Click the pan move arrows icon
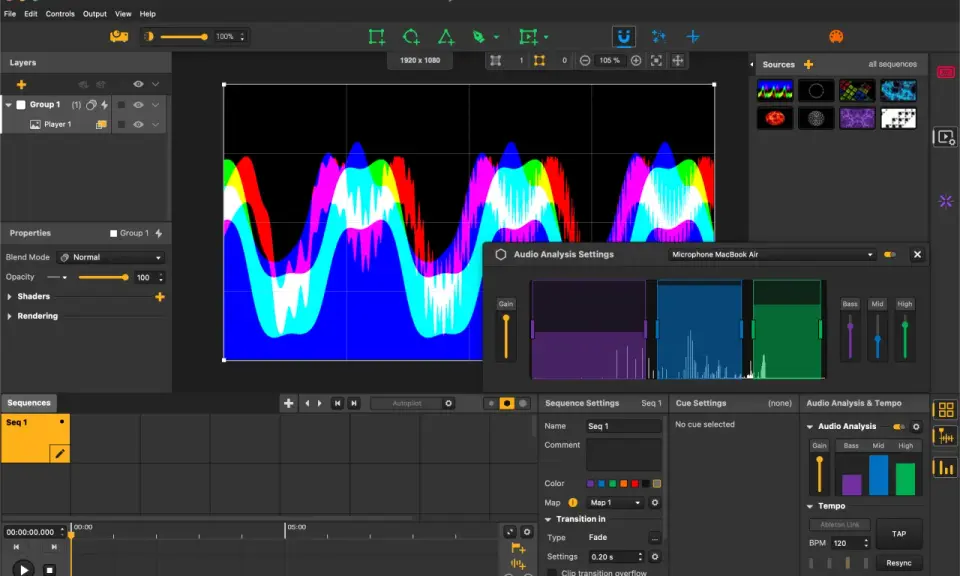960x576 pixels. [x=678, y=61]
